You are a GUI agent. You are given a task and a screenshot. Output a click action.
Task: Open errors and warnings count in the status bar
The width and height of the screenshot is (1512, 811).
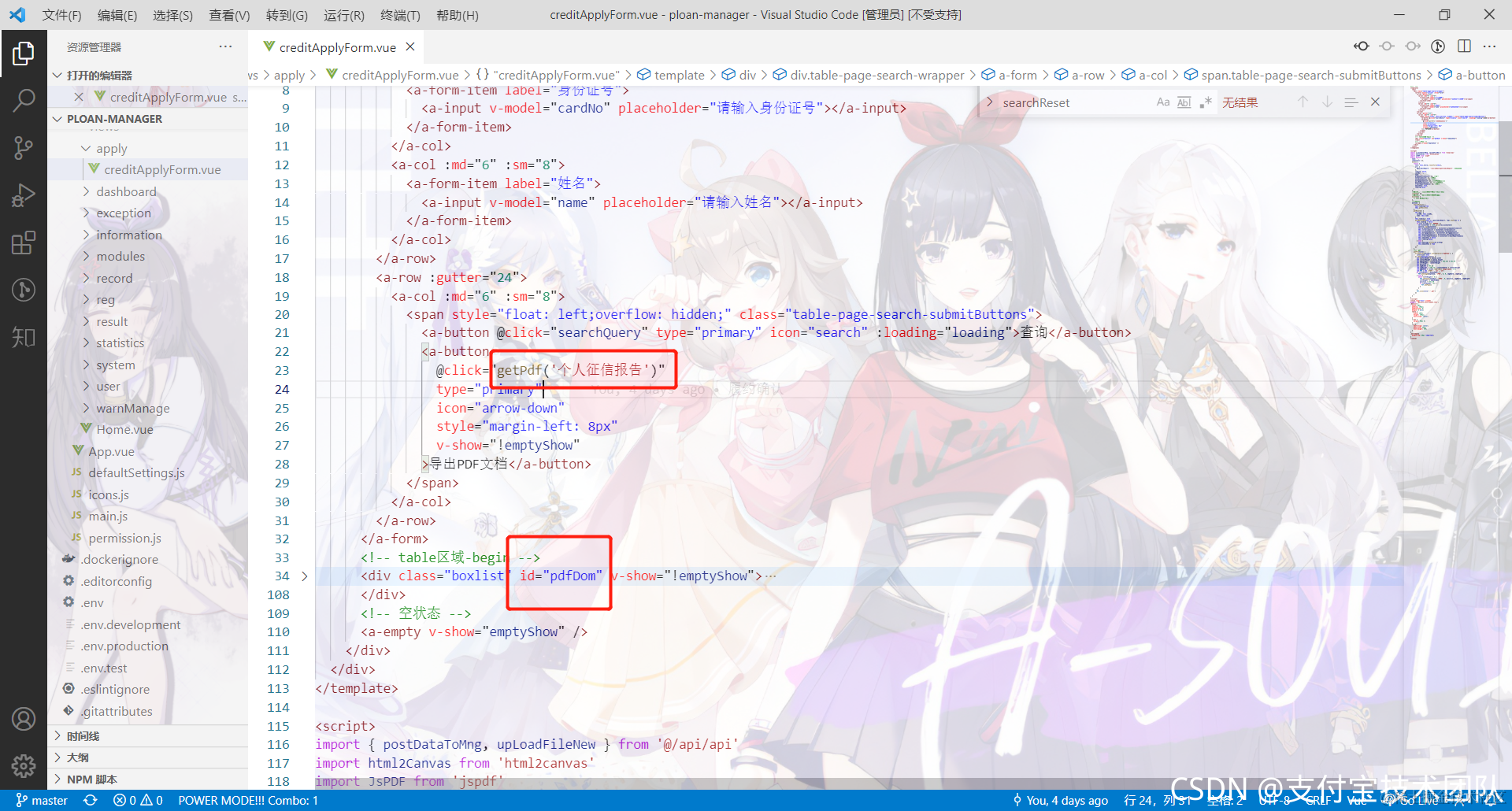pos(138,800)
